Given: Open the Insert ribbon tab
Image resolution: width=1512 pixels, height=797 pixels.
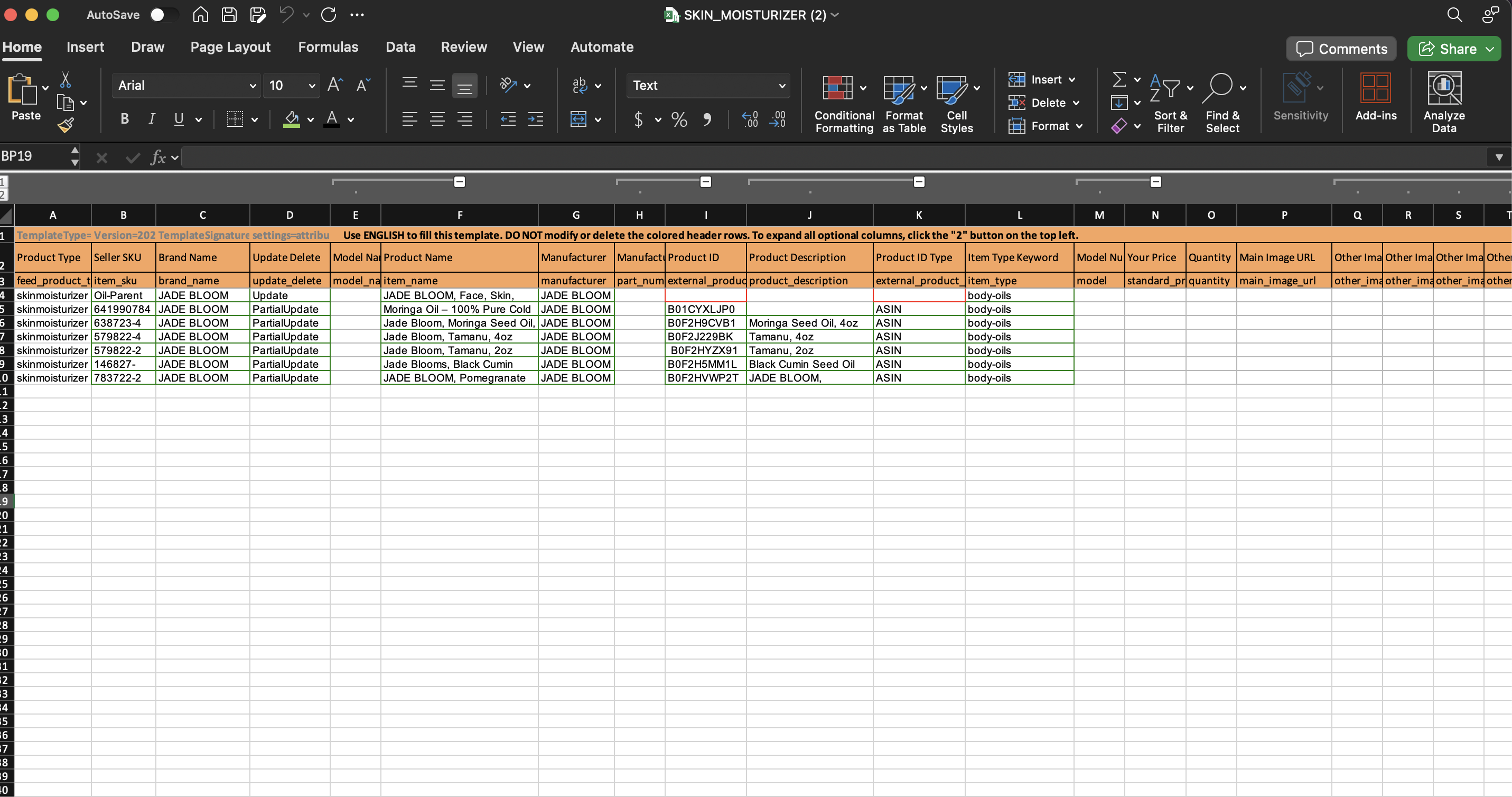Looking at the screenshot, I should point(85,47).
